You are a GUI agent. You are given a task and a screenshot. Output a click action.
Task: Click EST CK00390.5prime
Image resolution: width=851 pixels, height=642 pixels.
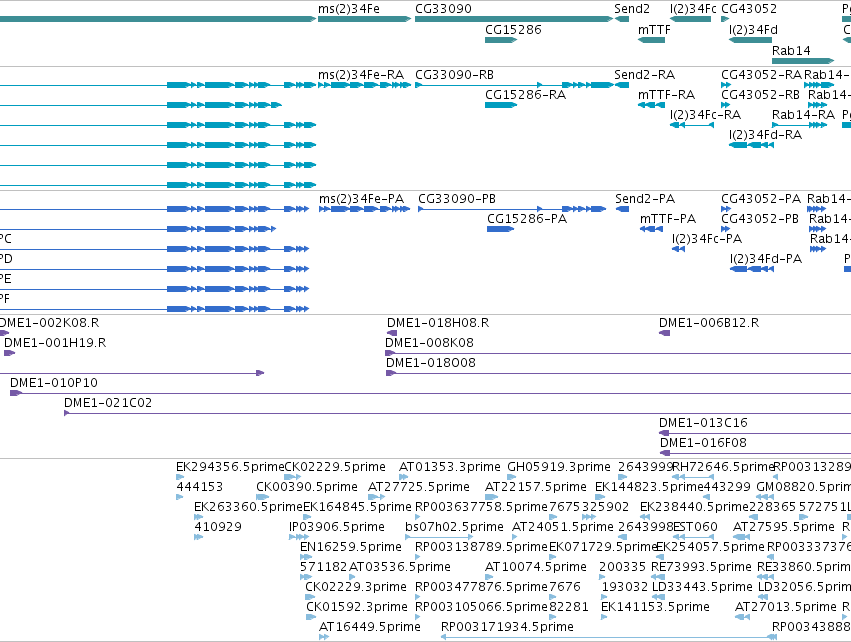(x=263, y=497)
